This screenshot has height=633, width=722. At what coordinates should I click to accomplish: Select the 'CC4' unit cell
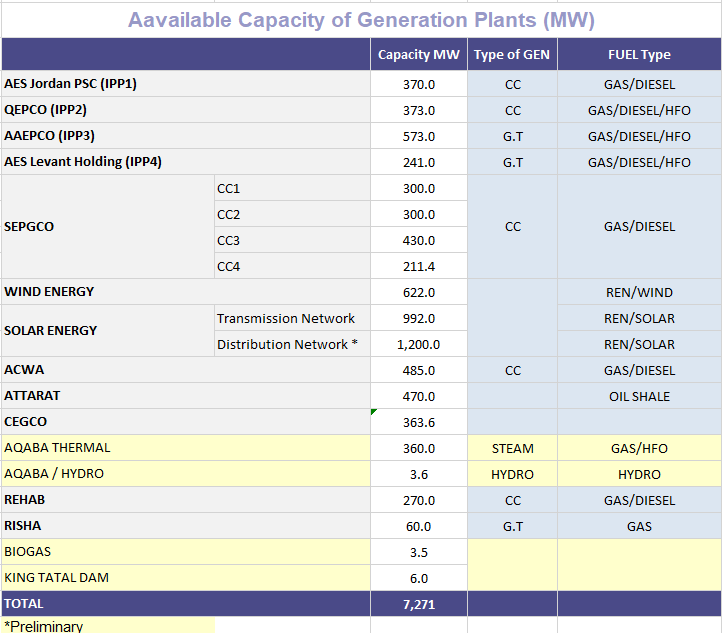[x=292, y=266]
